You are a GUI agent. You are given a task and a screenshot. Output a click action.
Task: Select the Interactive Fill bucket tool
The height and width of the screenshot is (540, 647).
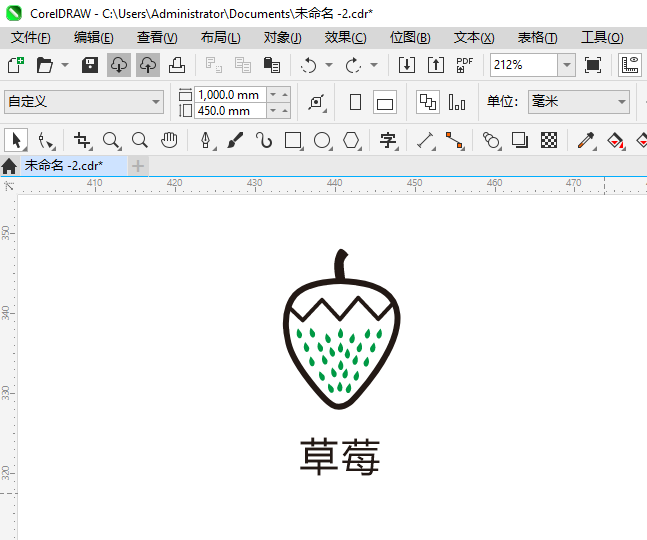(615, 141)
